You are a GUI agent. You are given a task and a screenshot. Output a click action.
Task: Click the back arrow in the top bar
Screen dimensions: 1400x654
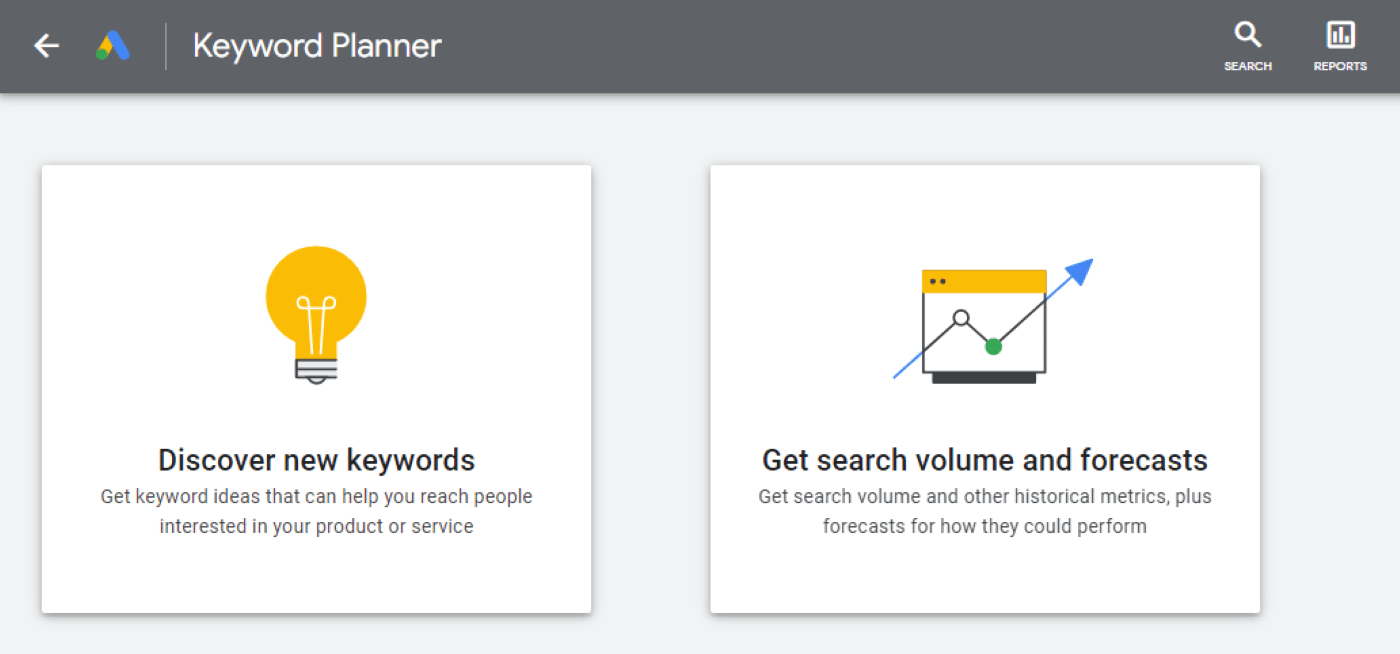46,45
